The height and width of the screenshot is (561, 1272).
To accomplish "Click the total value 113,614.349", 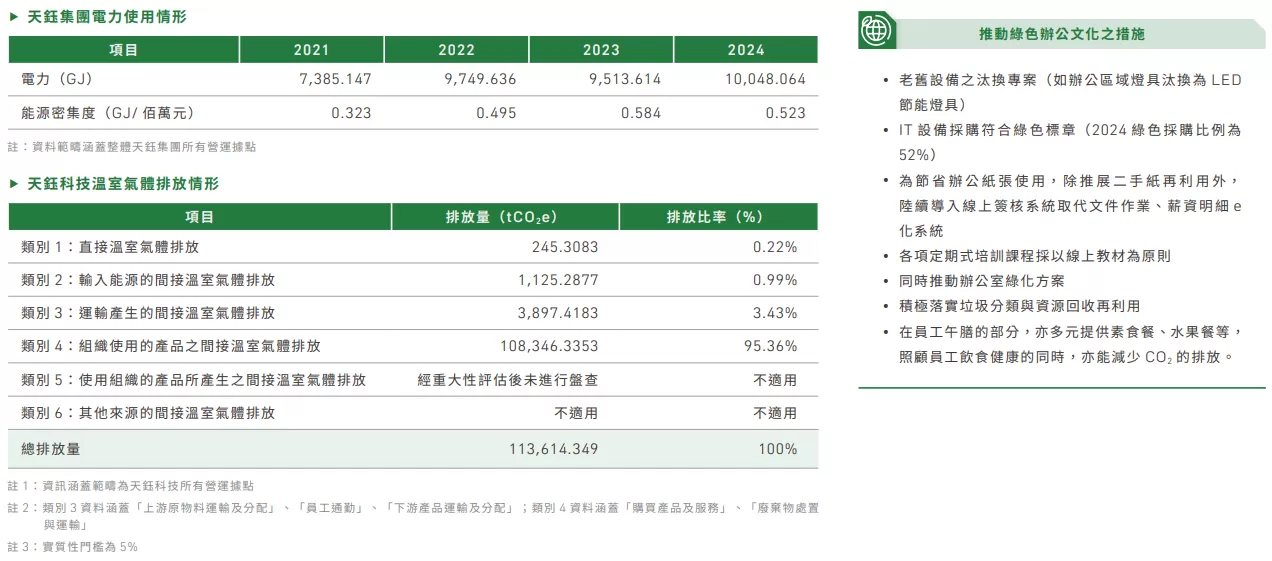I will (x=553, y=449).
